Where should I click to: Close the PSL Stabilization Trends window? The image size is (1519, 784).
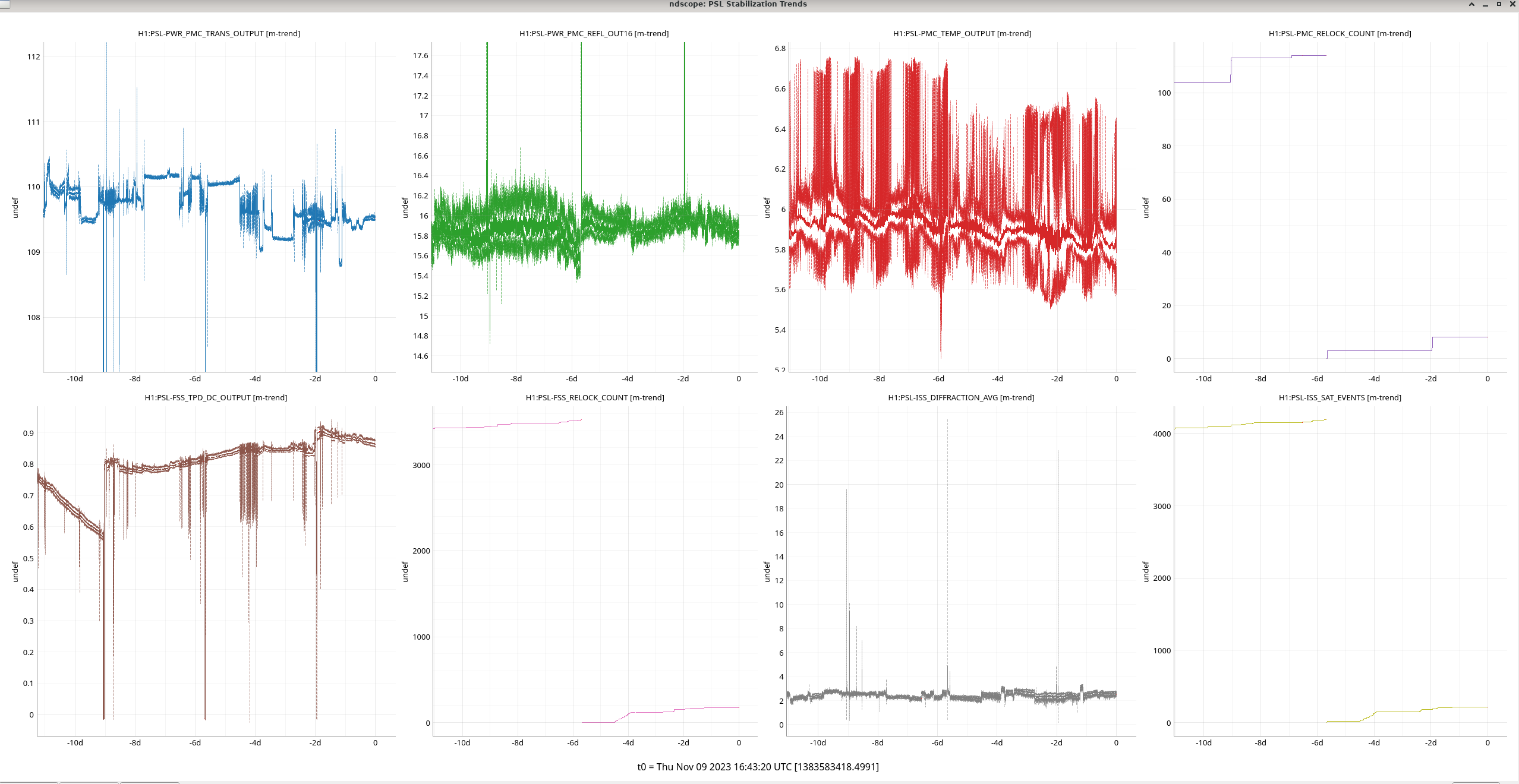coord(1512,4)
